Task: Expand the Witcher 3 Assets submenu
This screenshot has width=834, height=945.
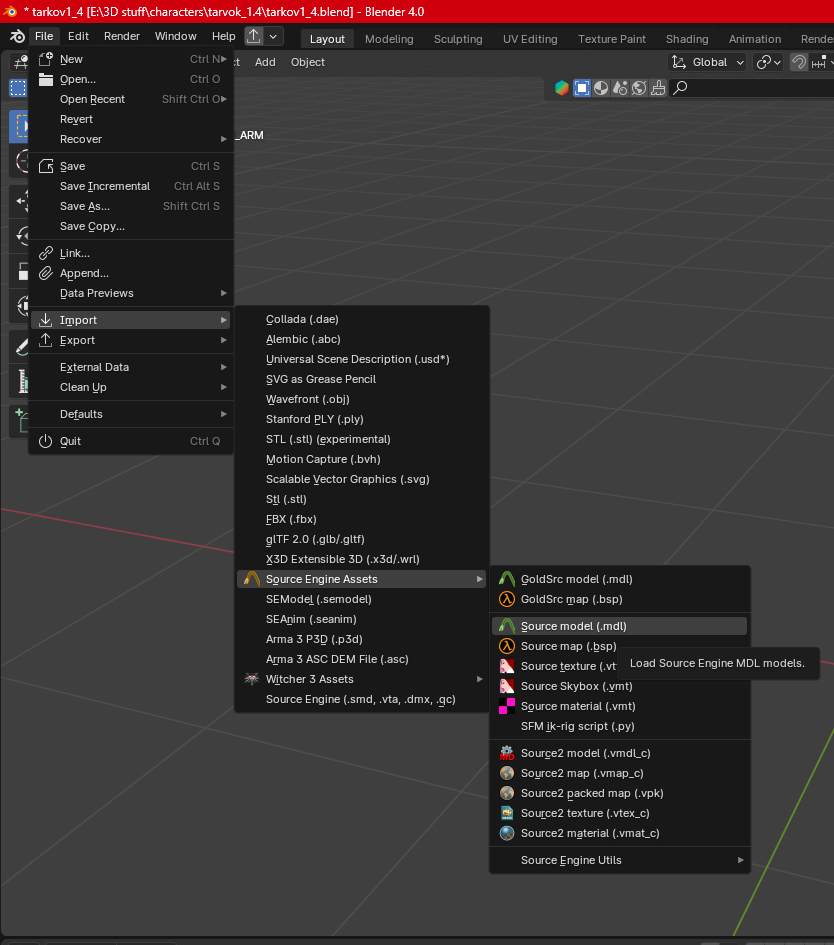Action: [362, 679]
